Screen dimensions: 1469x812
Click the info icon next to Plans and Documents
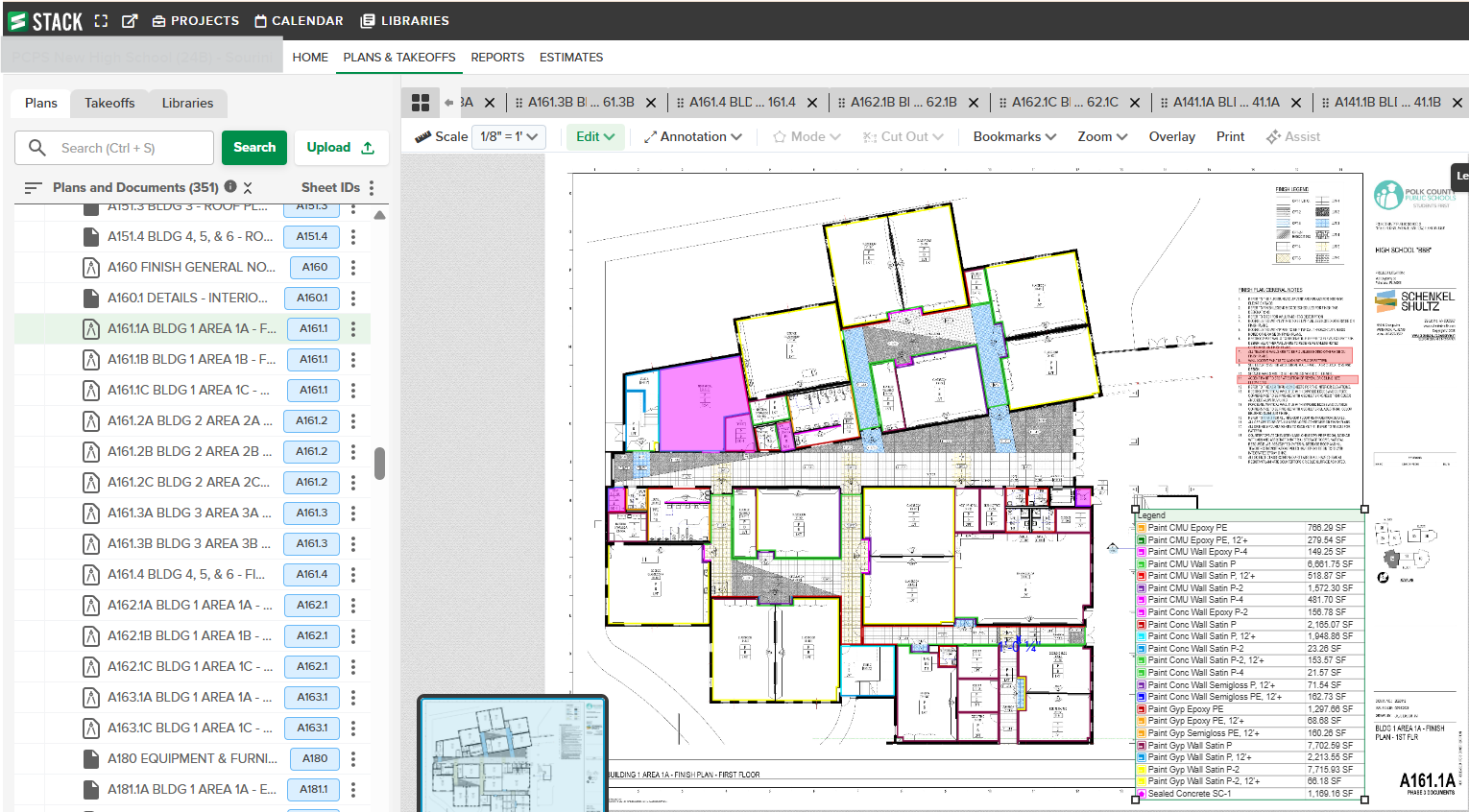[230, 187]
